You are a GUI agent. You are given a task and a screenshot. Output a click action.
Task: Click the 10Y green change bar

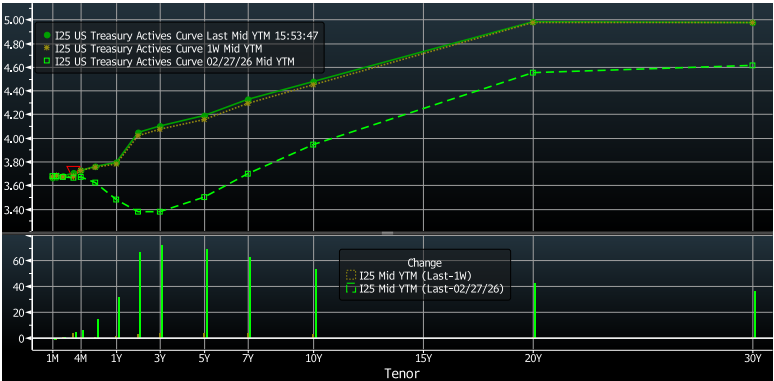[x=316, y=304]
